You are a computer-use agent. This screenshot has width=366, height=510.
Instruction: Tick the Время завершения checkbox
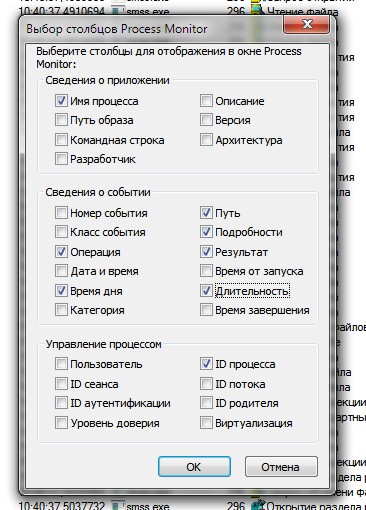pos(206,309)
